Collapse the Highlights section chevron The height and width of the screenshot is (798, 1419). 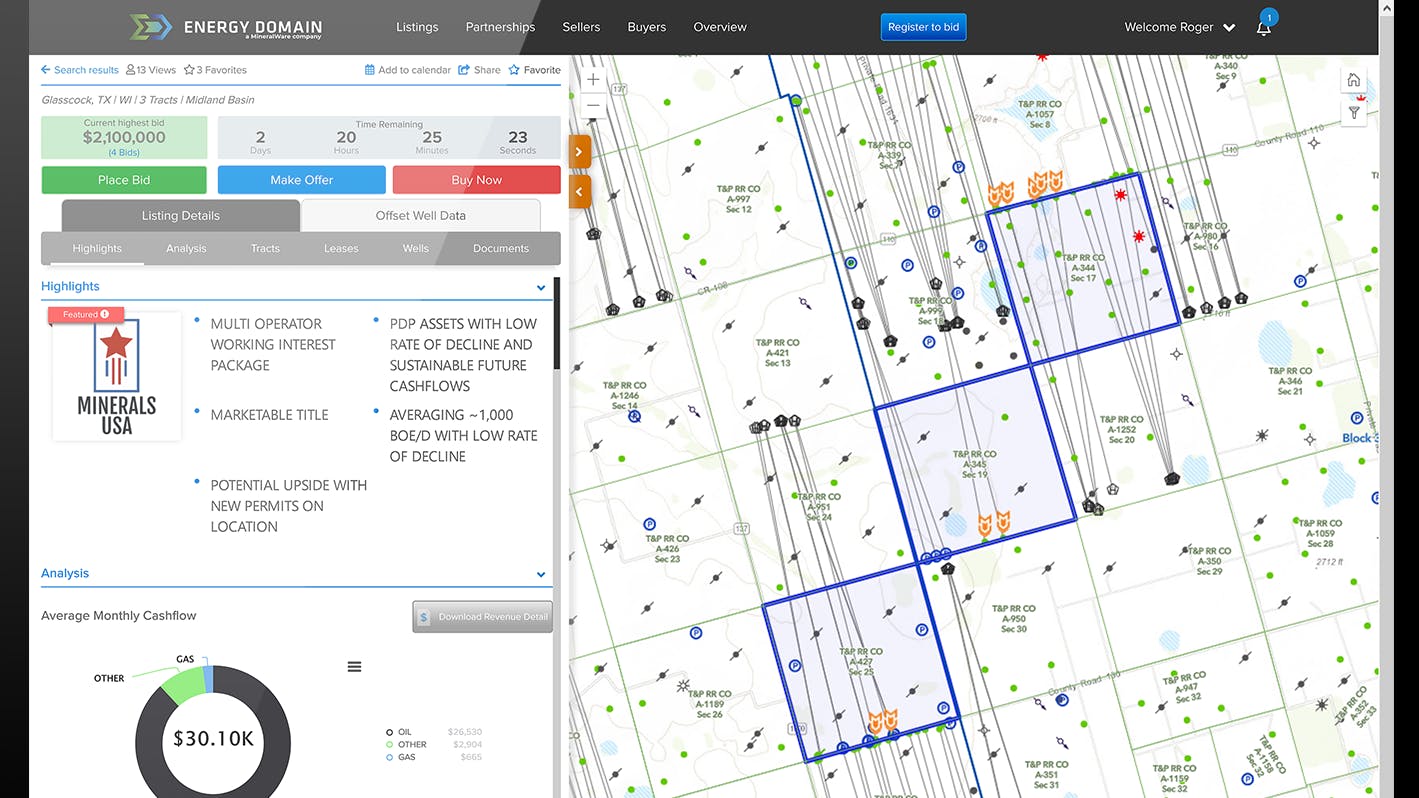(x=541, y=288)
